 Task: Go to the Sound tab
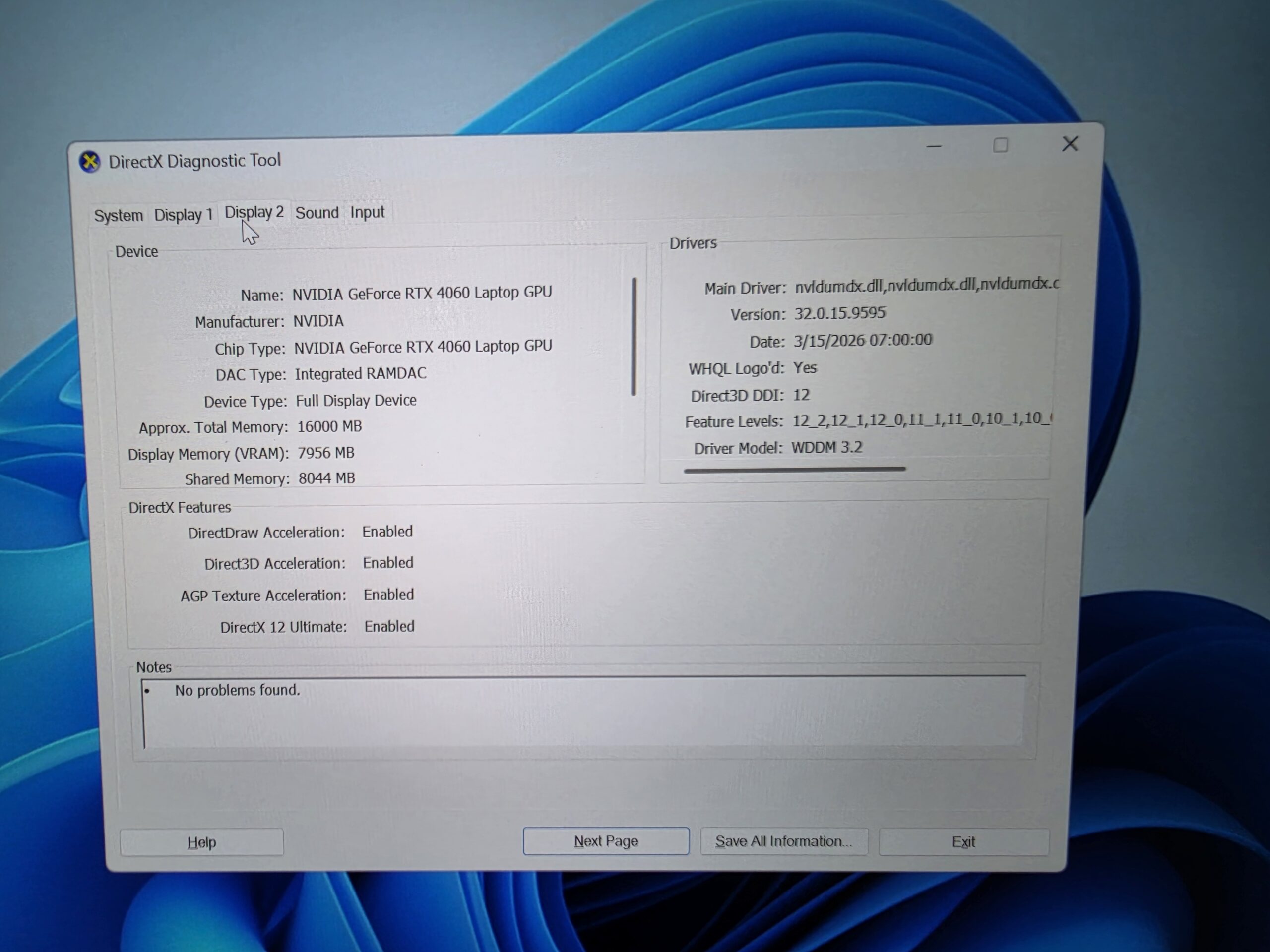click(x=317, y=213)
